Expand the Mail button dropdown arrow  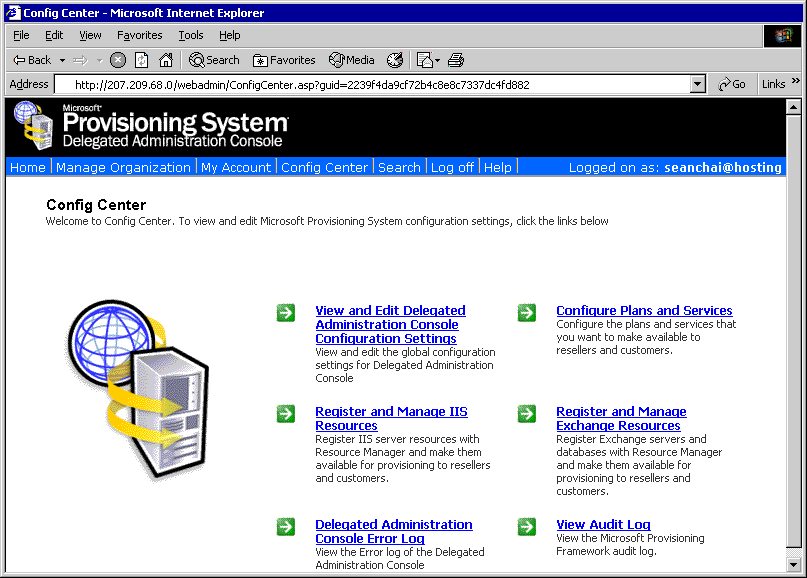coord(437,60)
